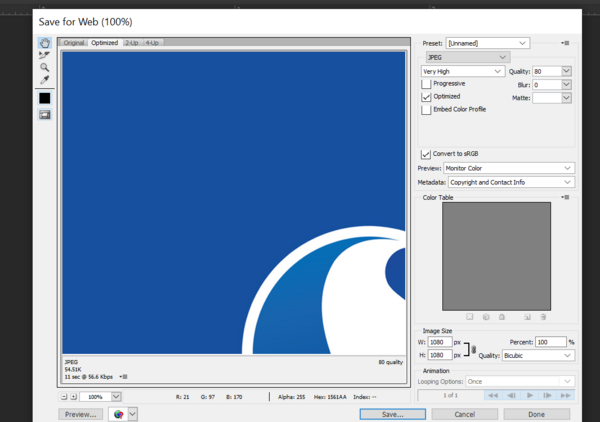Click the Save... button
600x422 pixels.
pos(393,414)
